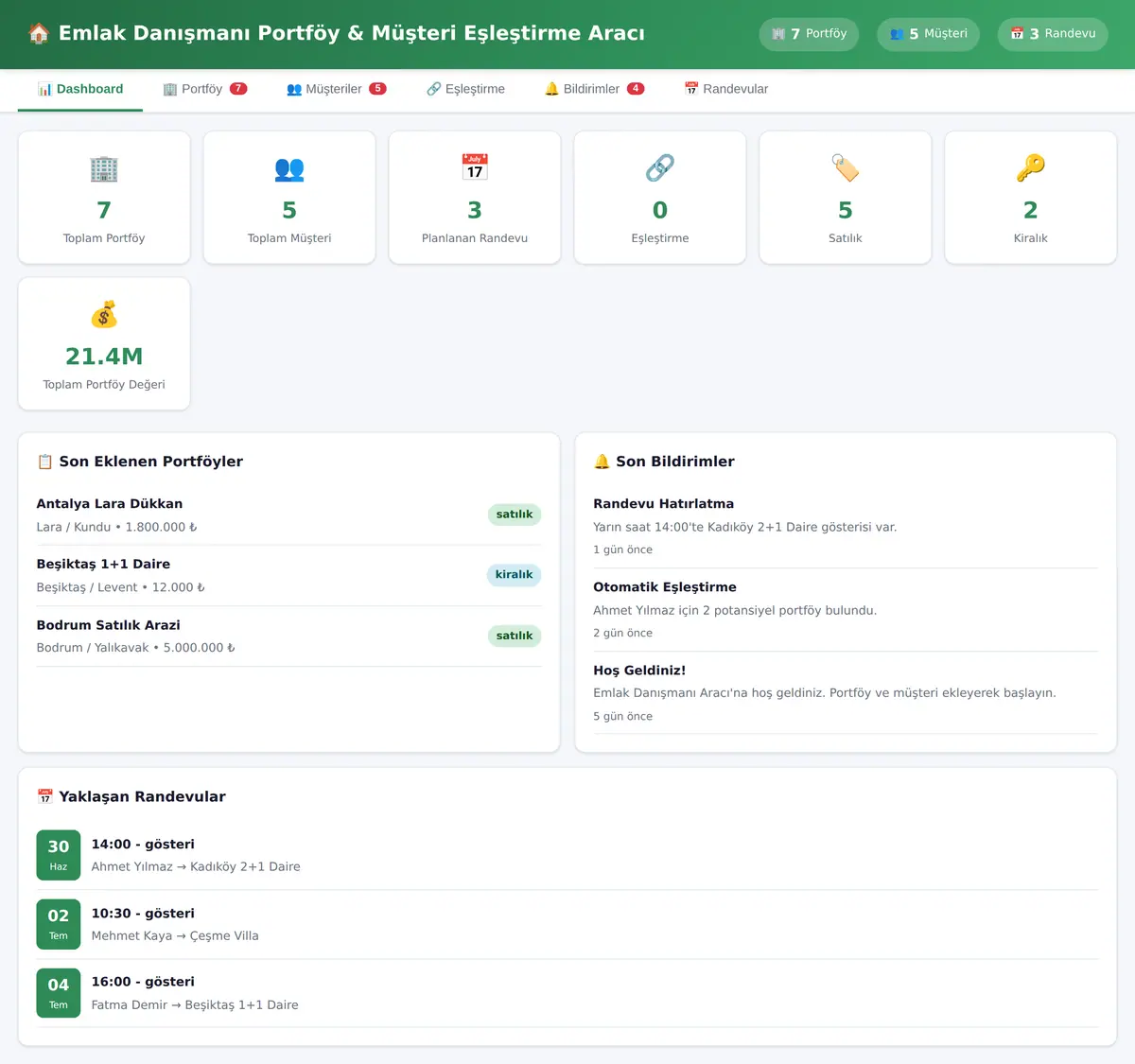1135x1064 pixels.
Task: Open the Otomatik Eşleştirme notification
Action: coord(846,610)
